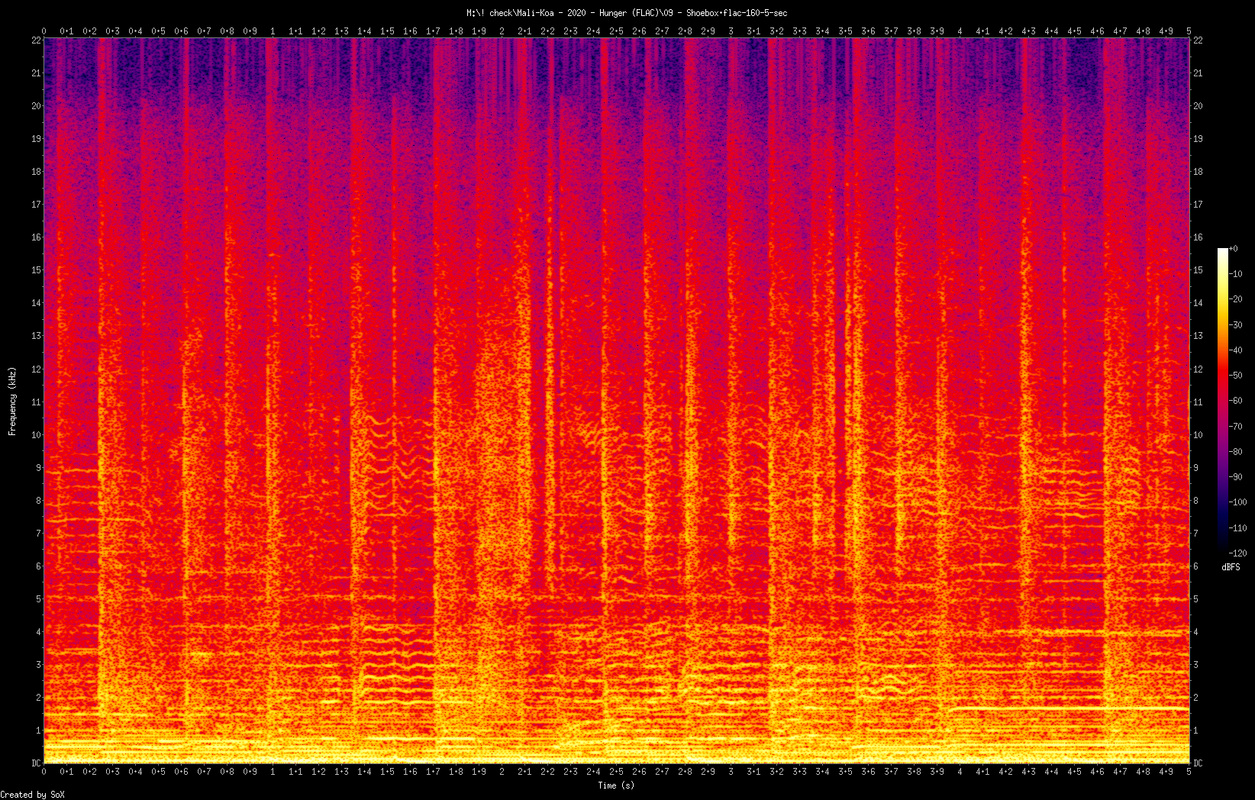The height and width of the screenshot is (800, 1255).
Task: Click the '10' tick on the left frequency axis
Action: click(x=36, y=435)
